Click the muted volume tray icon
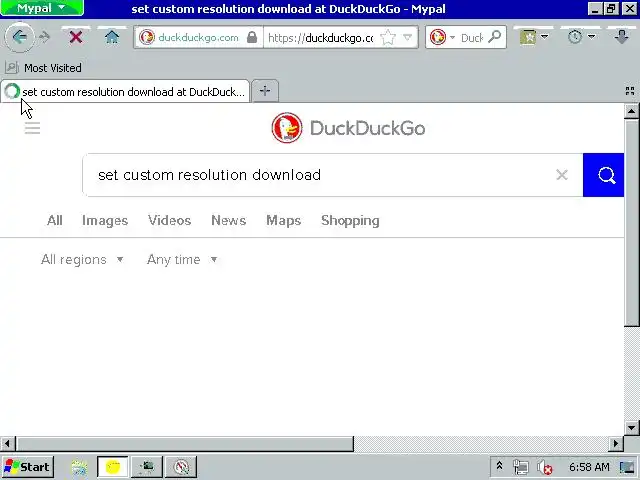The image size is (640, 480). (544, 467)
